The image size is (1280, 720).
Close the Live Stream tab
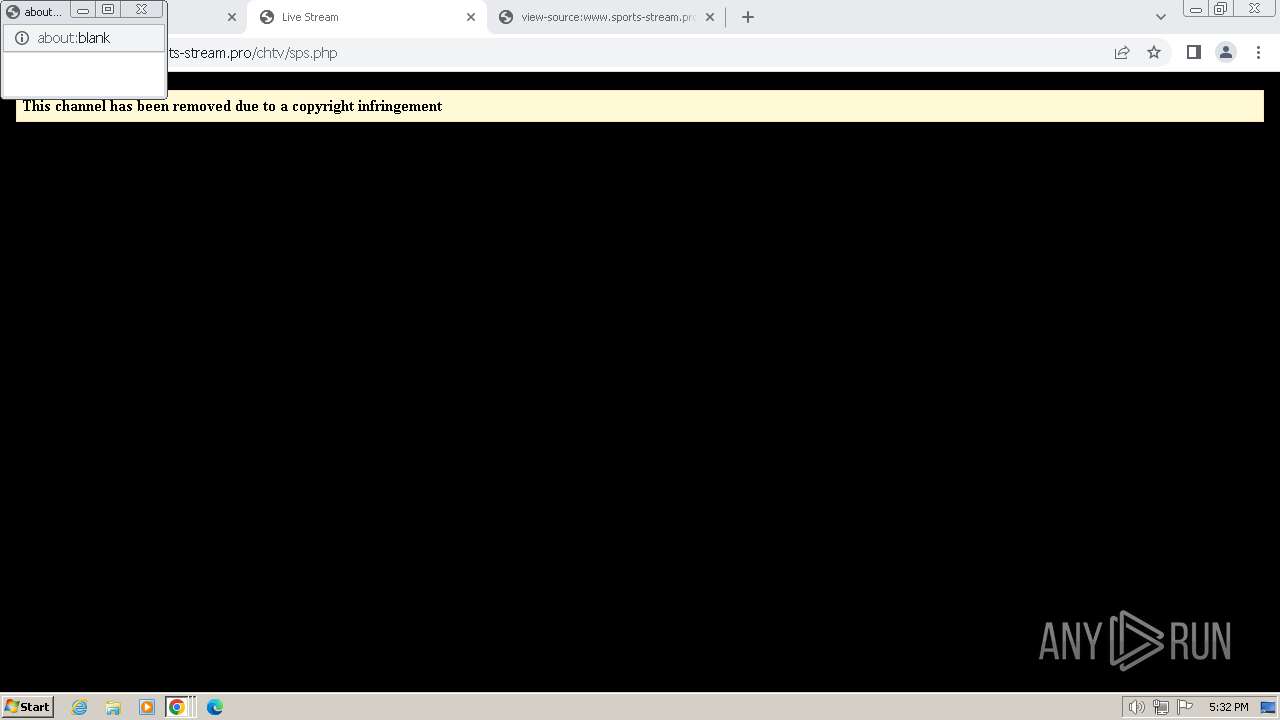(471, 17)
